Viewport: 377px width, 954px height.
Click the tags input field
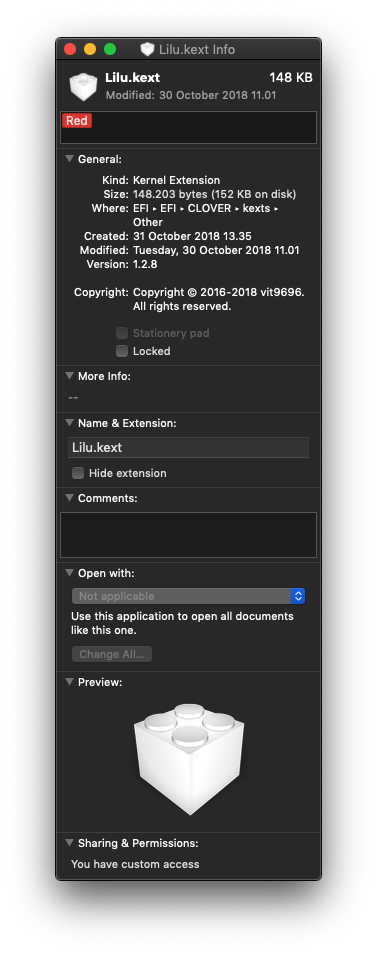tap(188, 127)
